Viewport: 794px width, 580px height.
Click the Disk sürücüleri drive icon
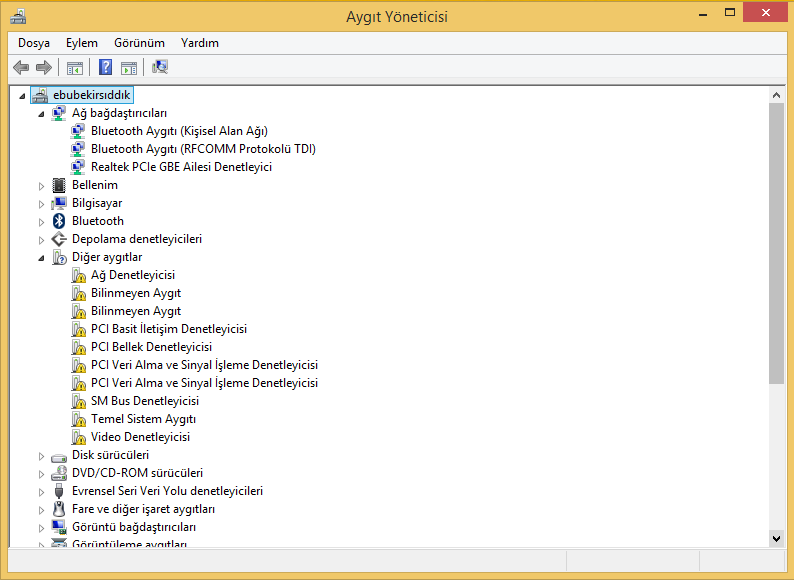(59, 457)
